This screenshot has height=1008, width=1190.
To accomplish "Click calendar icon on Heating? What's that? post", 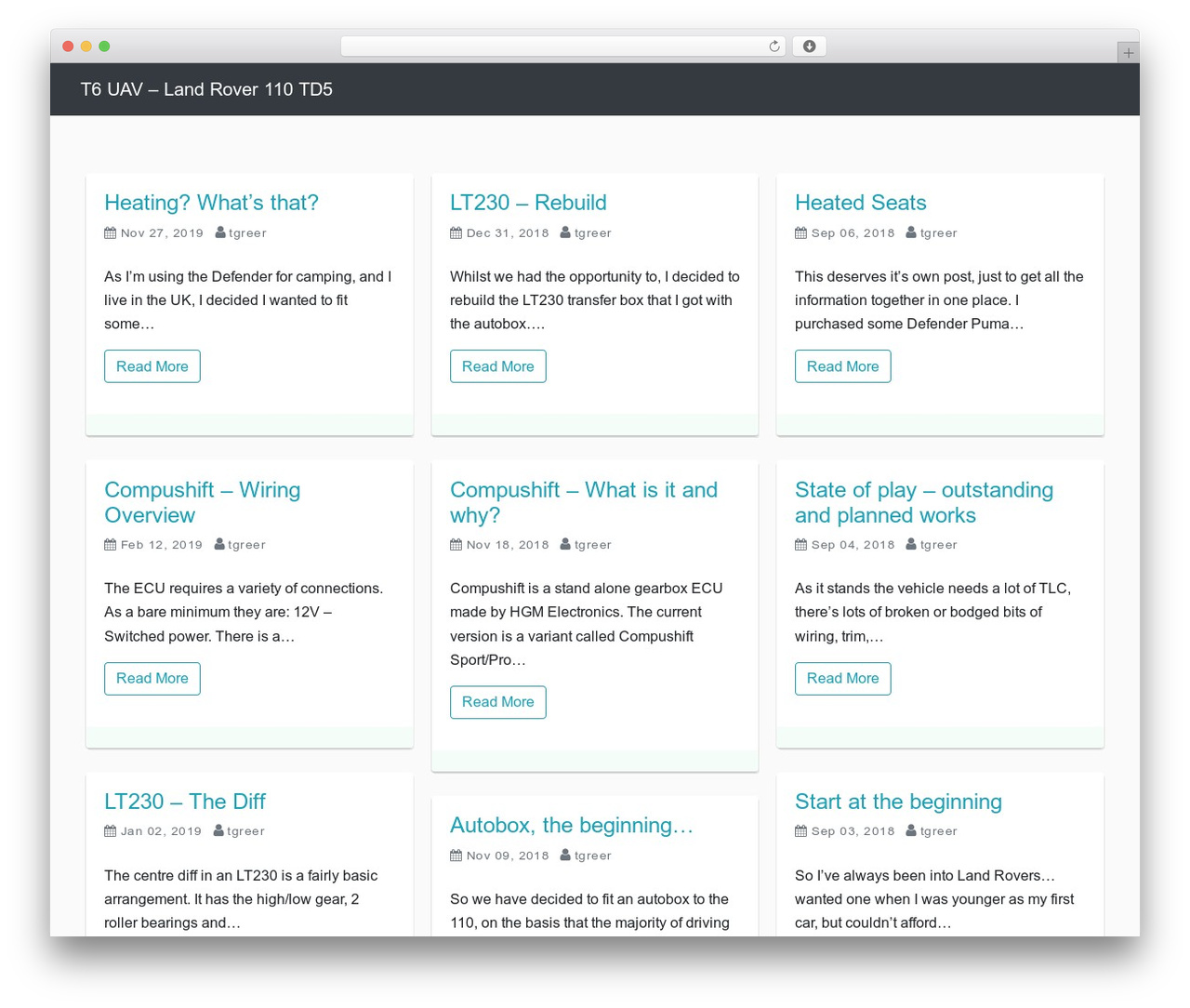I will click(x=110, y=233).
